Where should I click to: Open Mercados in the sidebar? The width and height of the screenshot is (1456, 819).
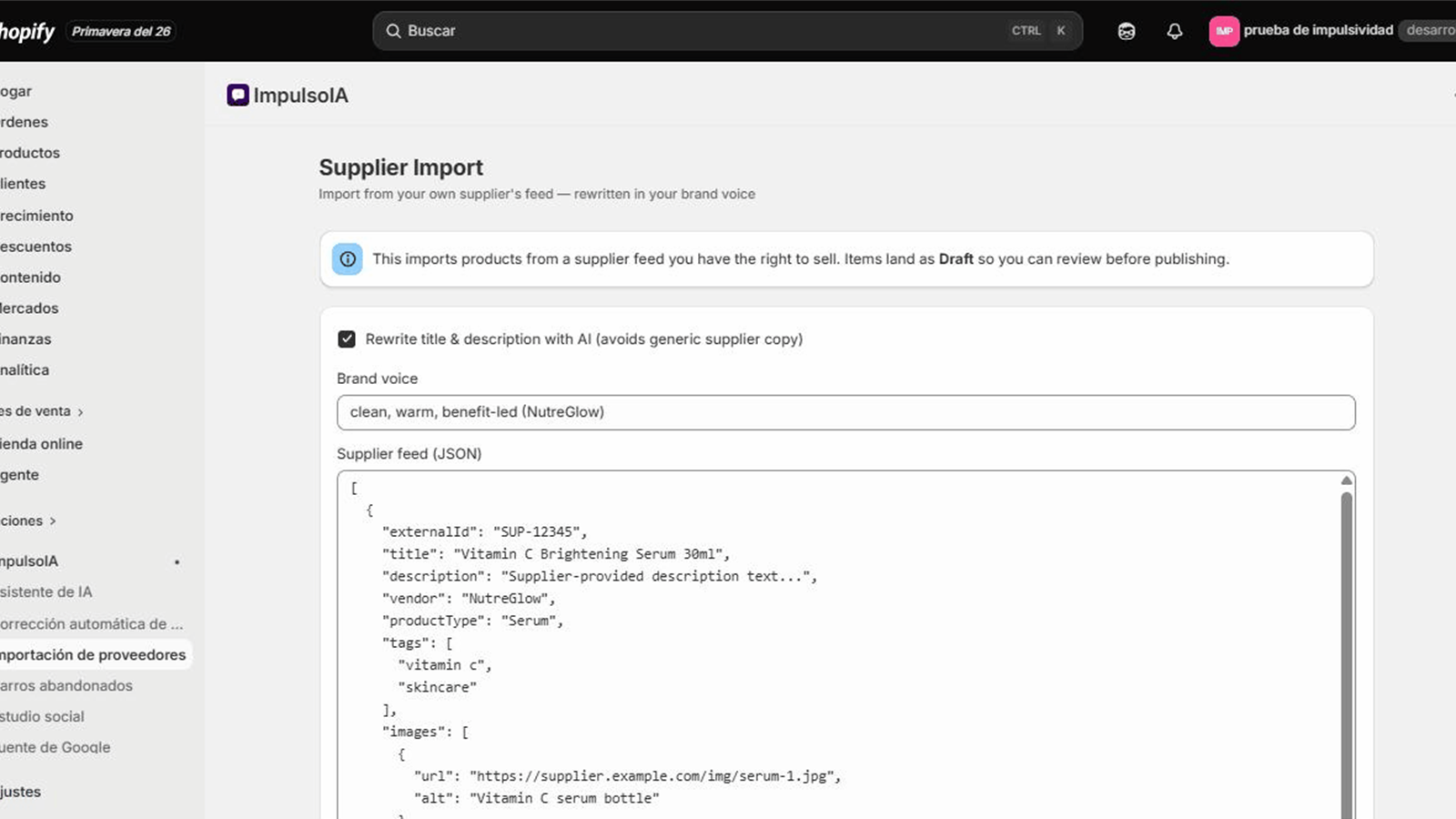pyautogui.click(x=29, y=308)
